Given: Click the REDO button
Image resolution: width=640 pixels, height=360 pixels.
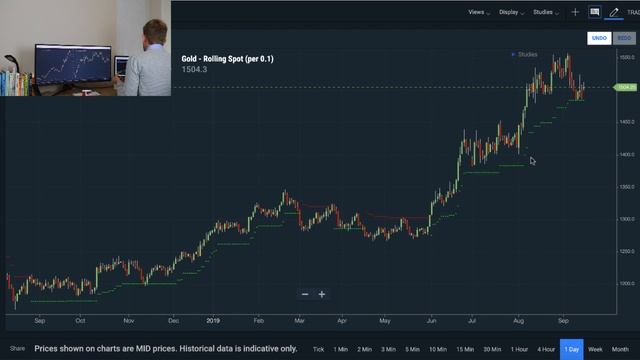Looking at the screenshot, I should pyautogui.click(x=624, y=38).
